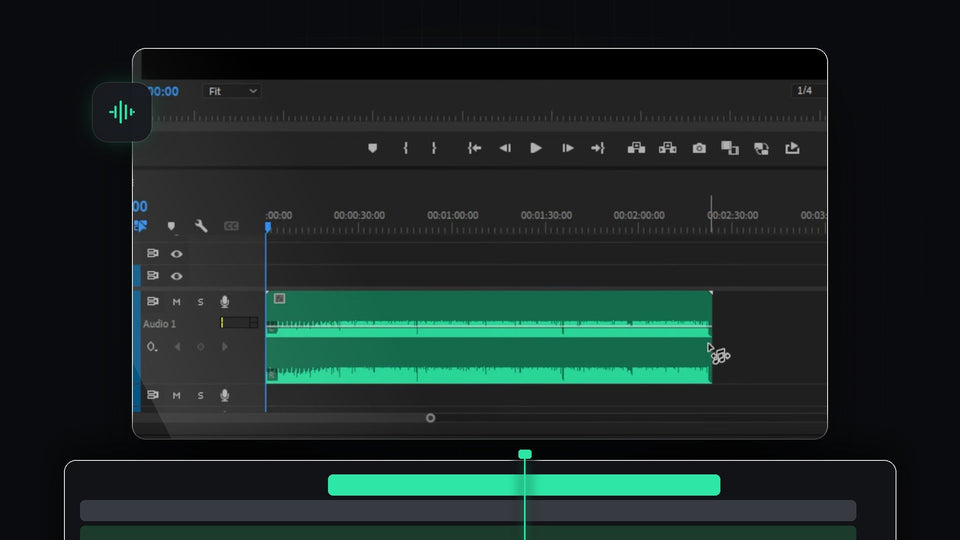The width and height of the screenshot is (960, 540).
Task: Click the Mark In brace icon
Action: [x=405, y=148]
